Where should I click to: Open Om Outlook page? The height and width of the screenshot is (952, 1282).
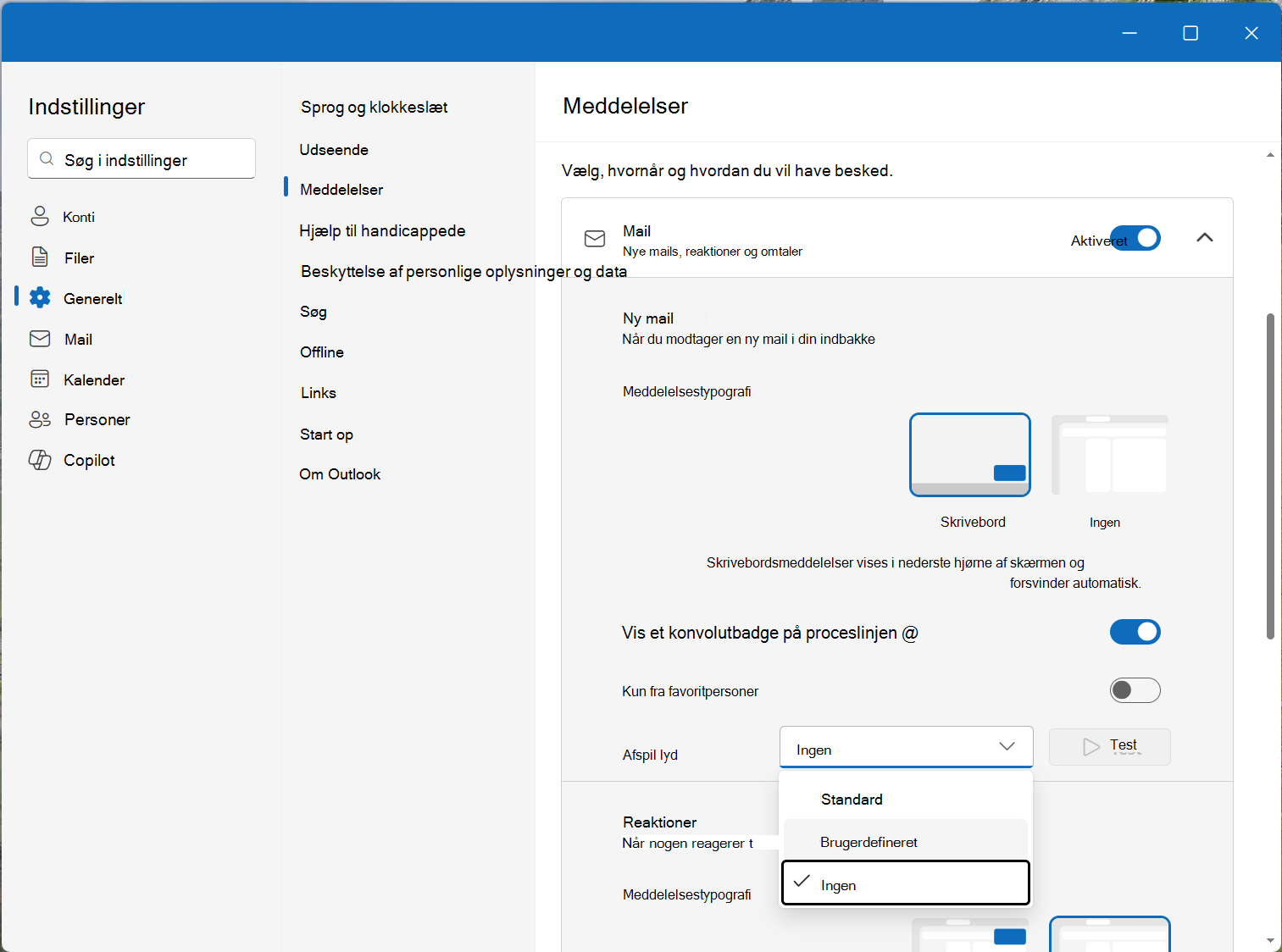(x=340, y=473)
